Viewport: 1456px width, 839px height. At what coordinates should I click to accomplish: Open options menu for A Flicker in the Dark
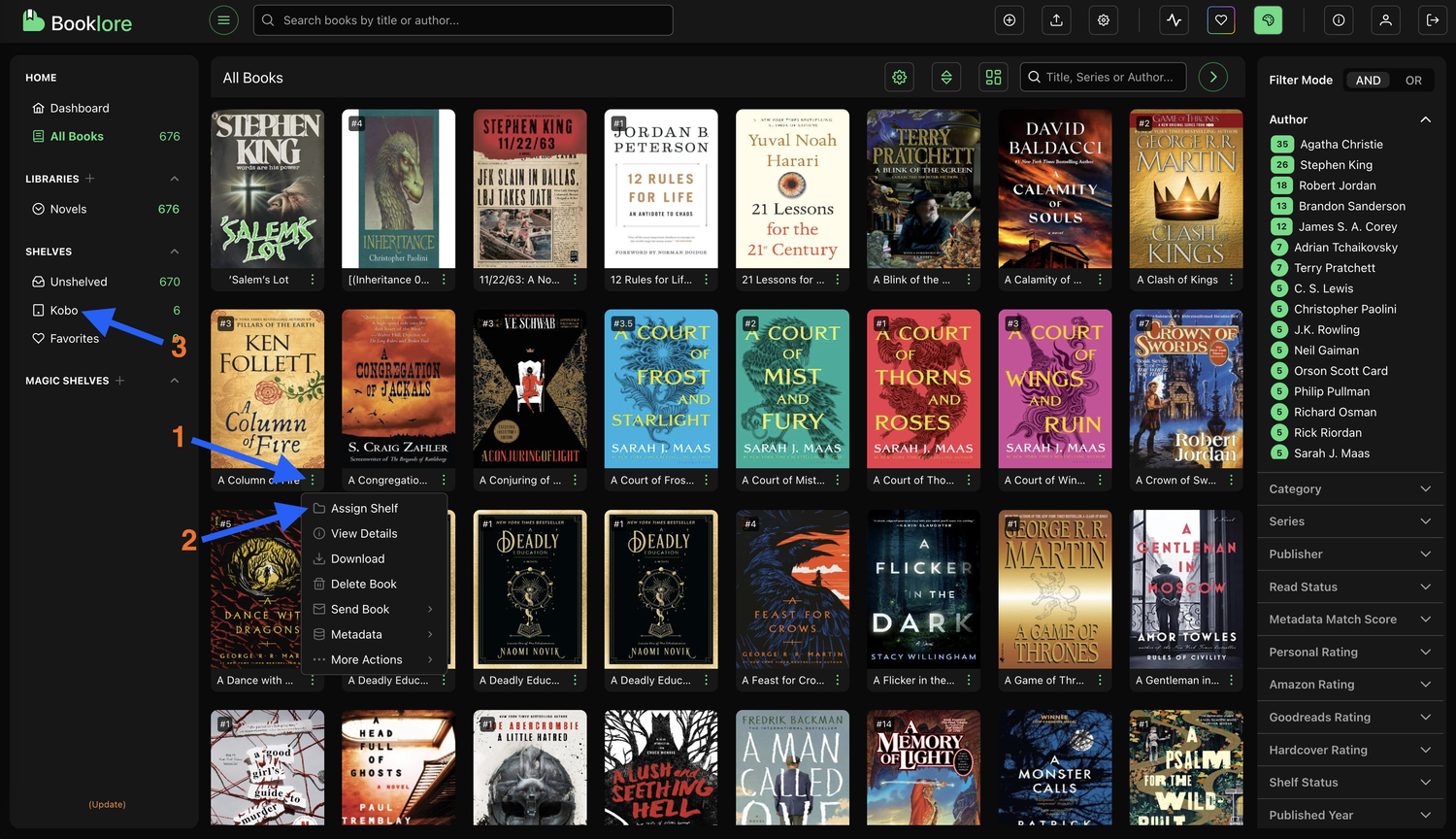pyautogui.click(x=969, y=680)
